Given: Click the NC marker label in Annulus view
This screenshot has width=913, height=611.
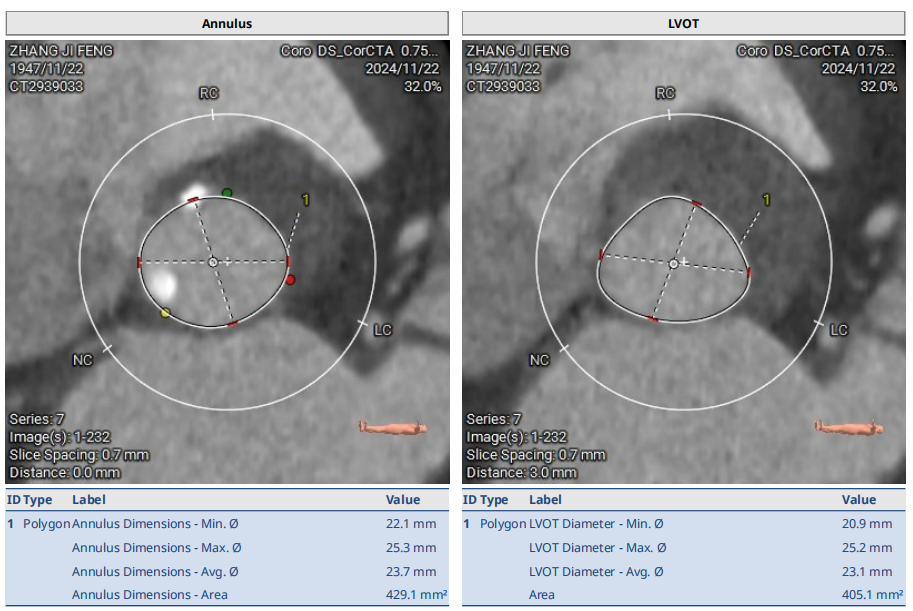Looking at the screenshot, I should [x=82, y=359].
